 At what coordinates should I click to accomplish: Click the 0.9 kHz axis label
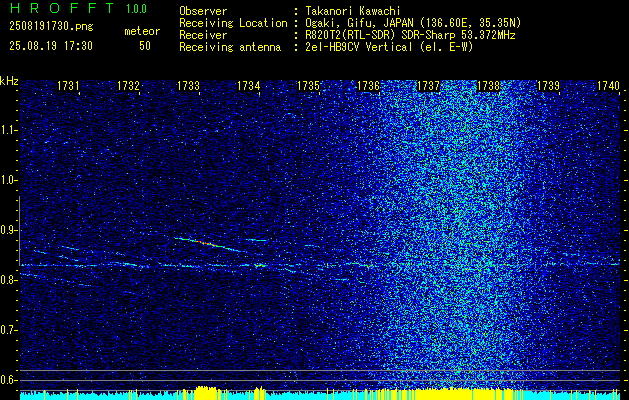(x=8, y=230)
